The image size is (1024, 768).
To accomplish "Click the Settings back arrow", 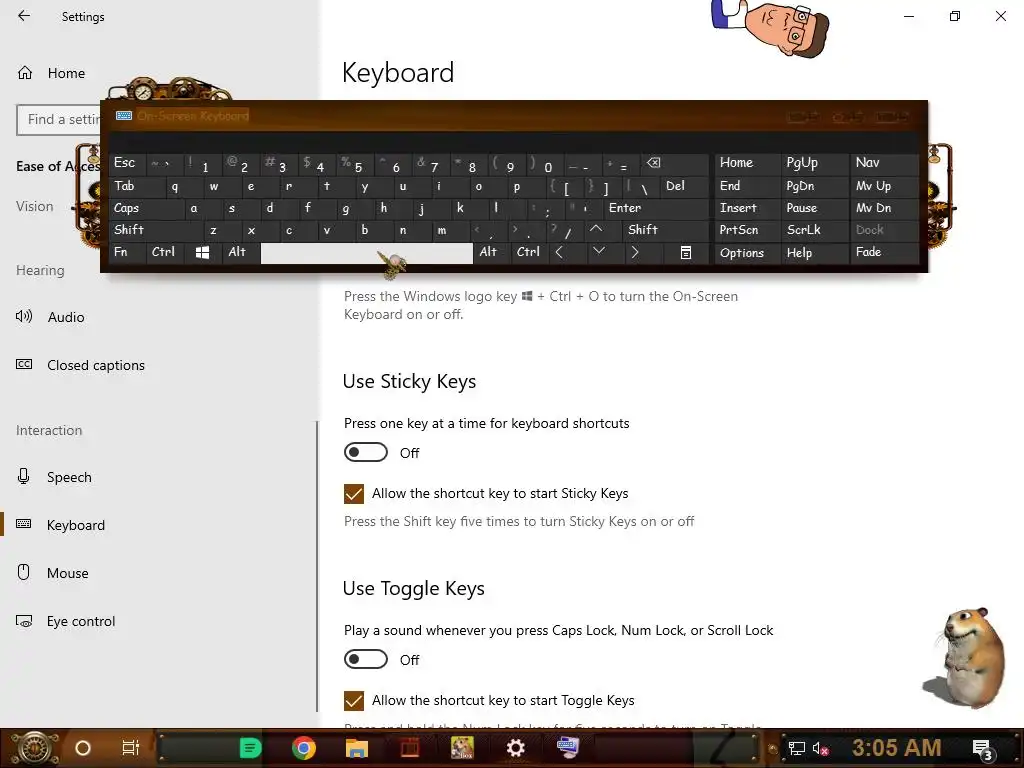I will 24,16.
